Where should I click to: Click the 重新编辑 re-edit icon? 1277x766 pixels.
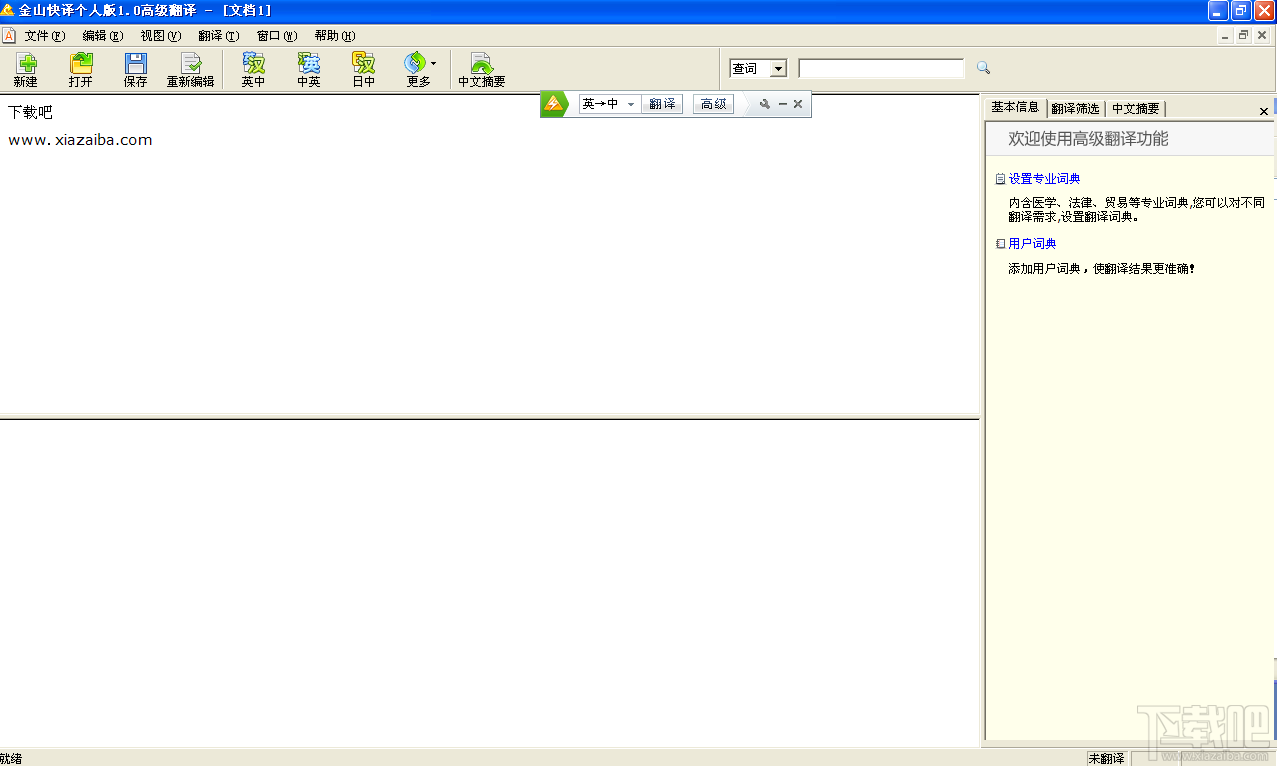[190, 70]
